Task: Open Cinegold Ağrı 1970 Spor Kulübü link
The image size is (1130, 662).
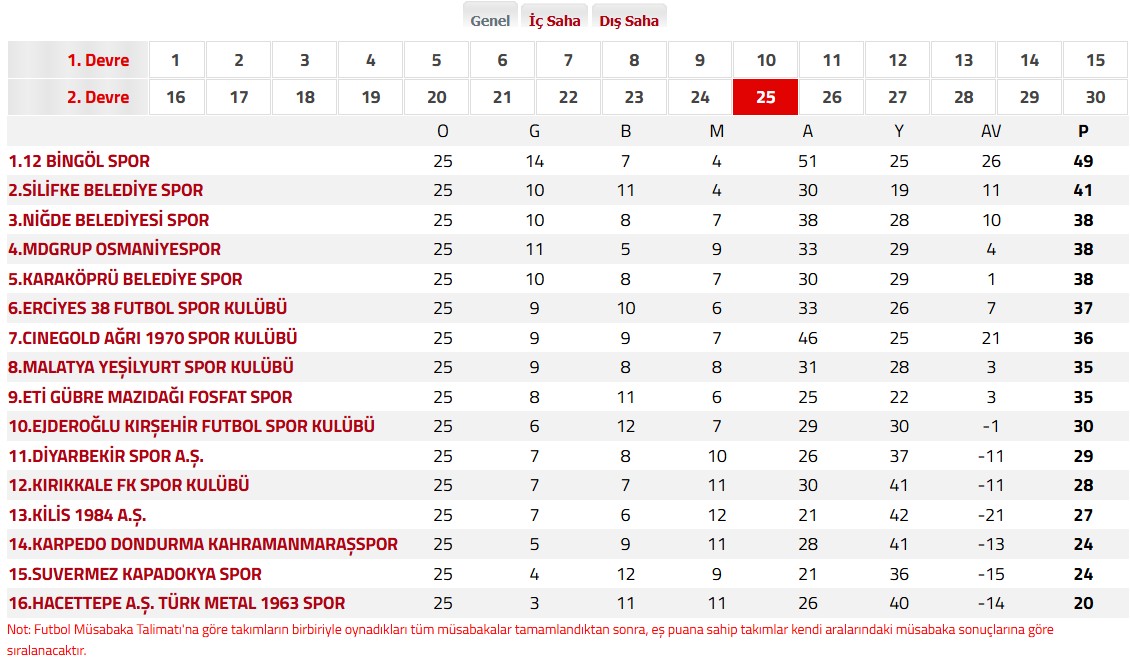Action: click(152, 338)
